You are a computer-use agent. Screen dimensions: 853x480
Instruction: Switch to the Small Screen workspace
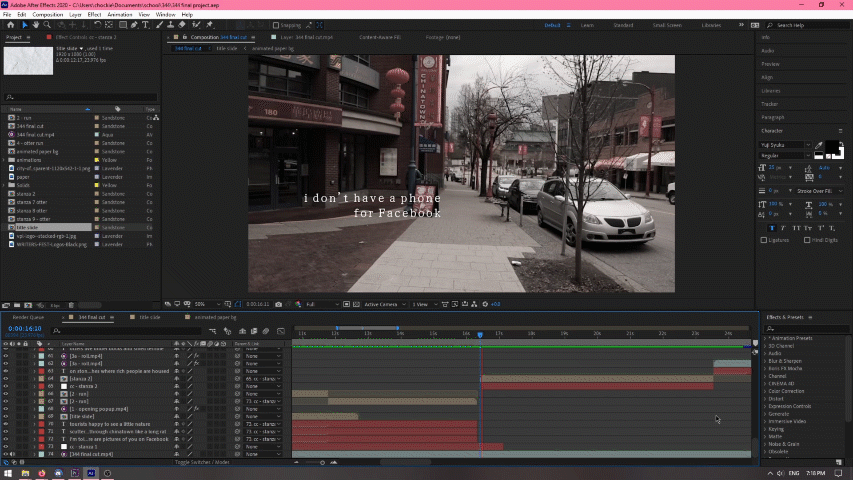(x=667, y=25)
